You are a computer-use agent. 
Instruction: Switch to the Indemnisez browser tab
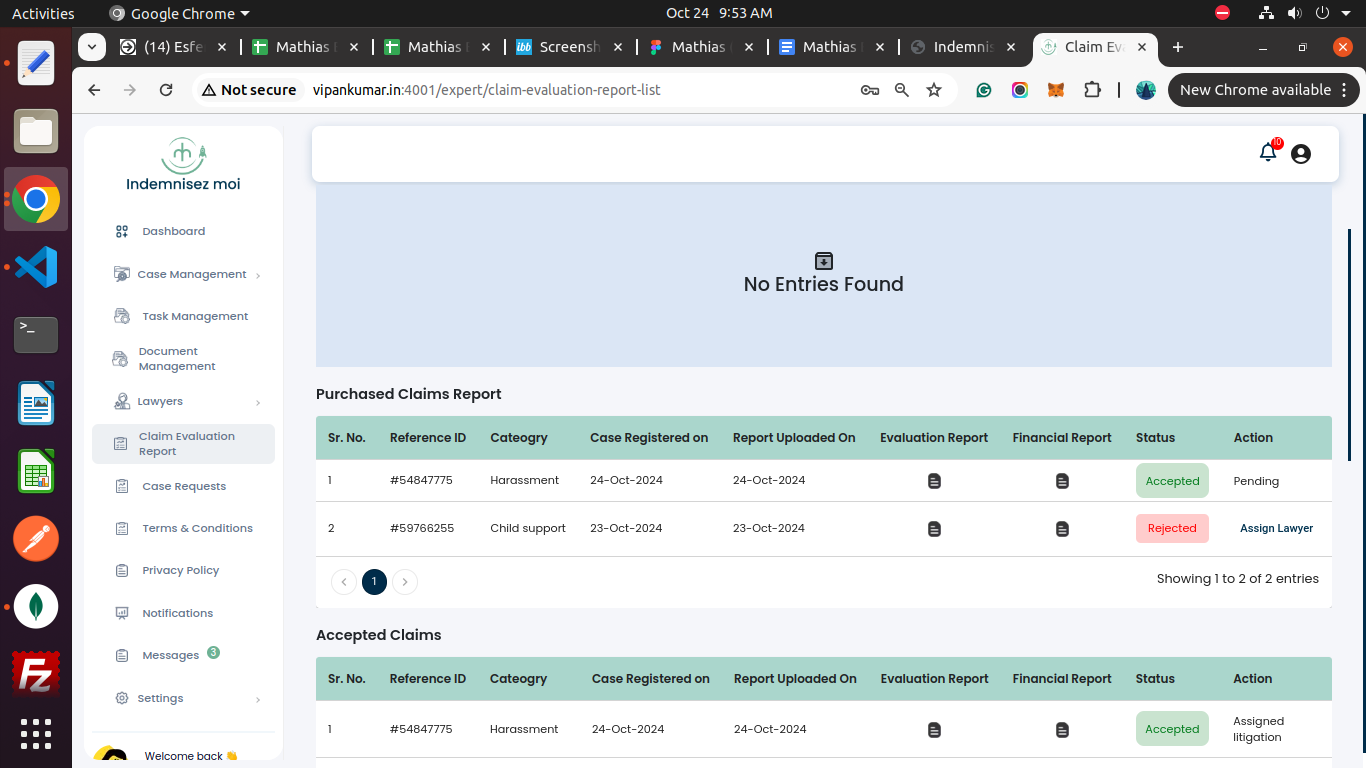pos(961,47)
